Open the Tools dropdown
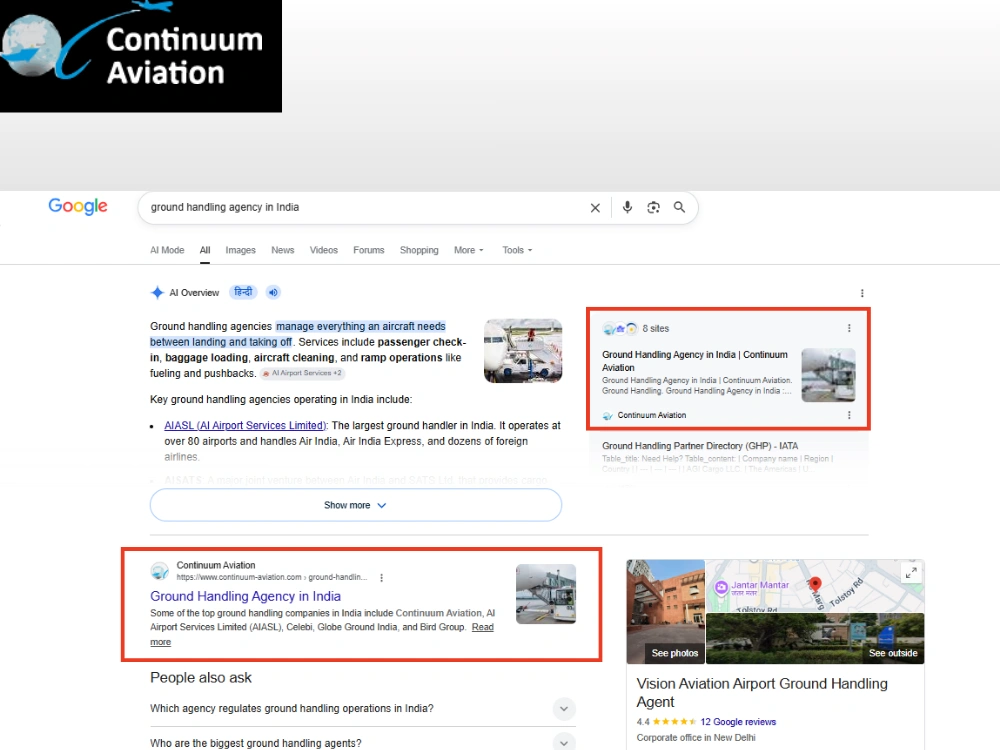 coord(517,250)
